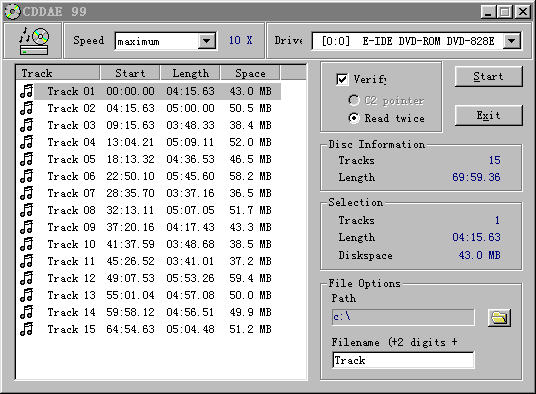
Task: Click the music note icon for Track 11
Action: pyautogui.click(x=27, y=261)
